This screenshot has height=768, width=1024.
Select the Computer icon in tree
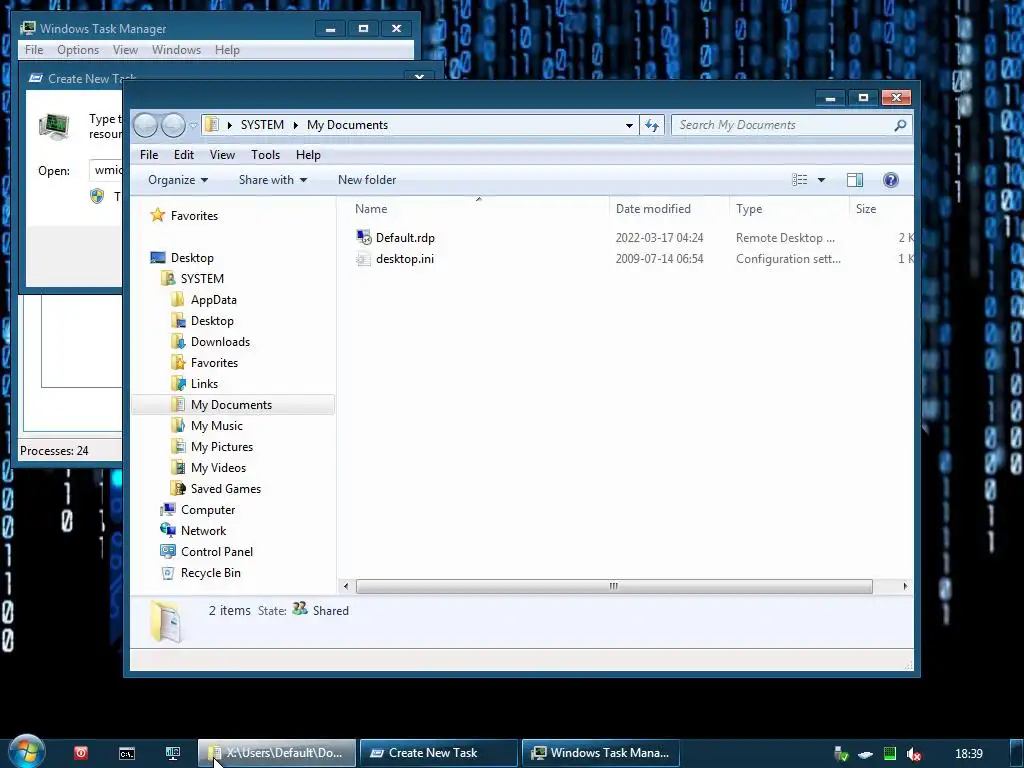168,509
